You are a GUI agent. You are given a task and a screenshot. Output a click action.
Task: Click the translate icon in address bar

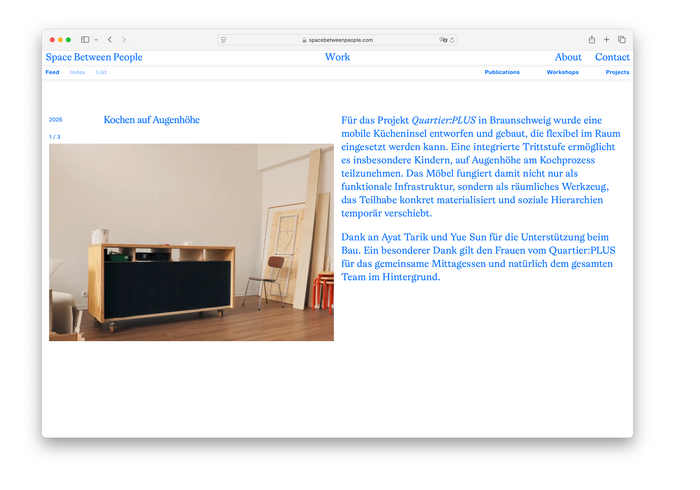pyautogui.click(x=443, y=40)
